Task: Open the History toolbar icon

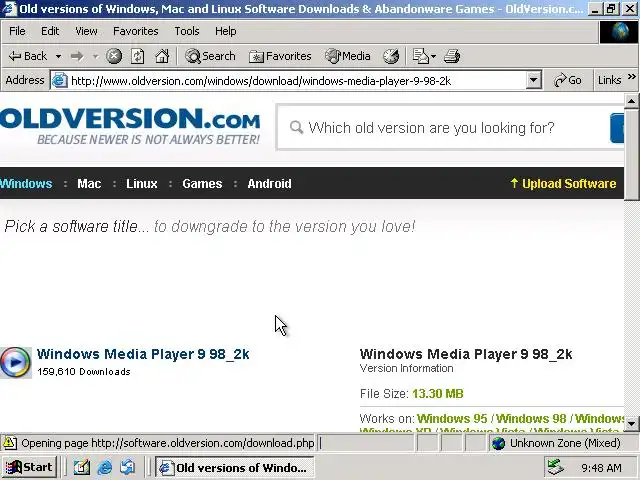Action: tap(391, 56)
